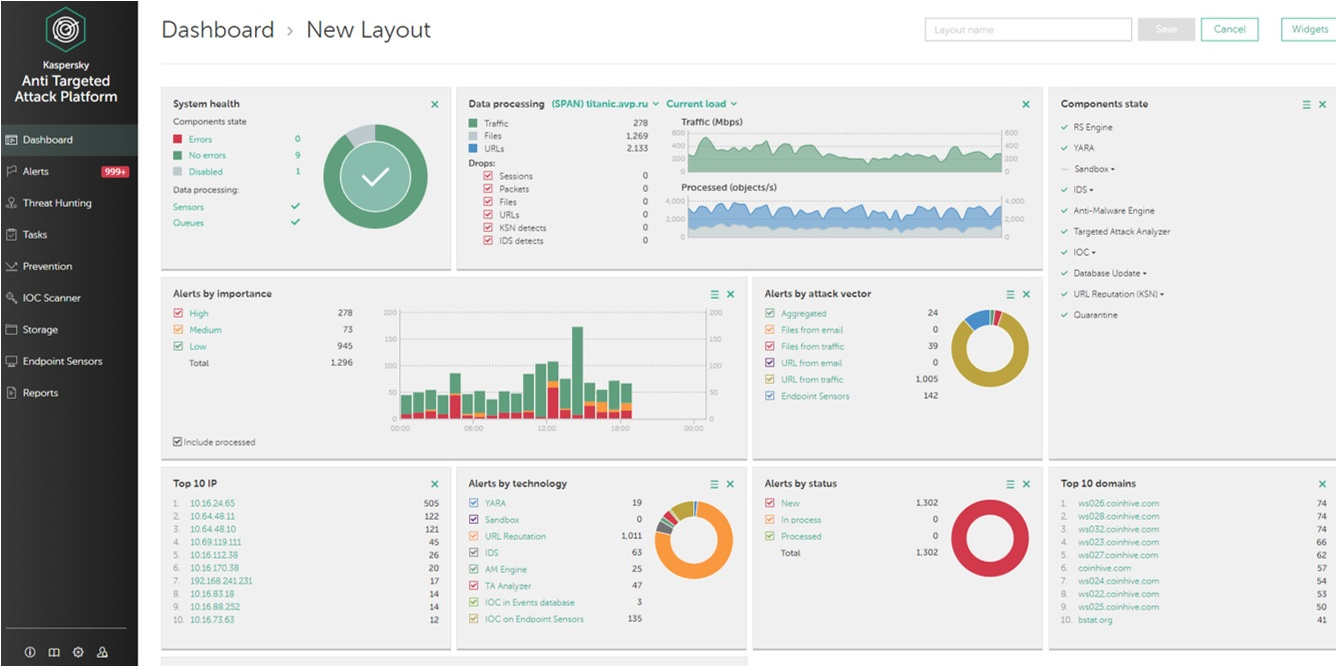
Task: Toggle the Low importance checkbox
Action: [x=178, y=346]
